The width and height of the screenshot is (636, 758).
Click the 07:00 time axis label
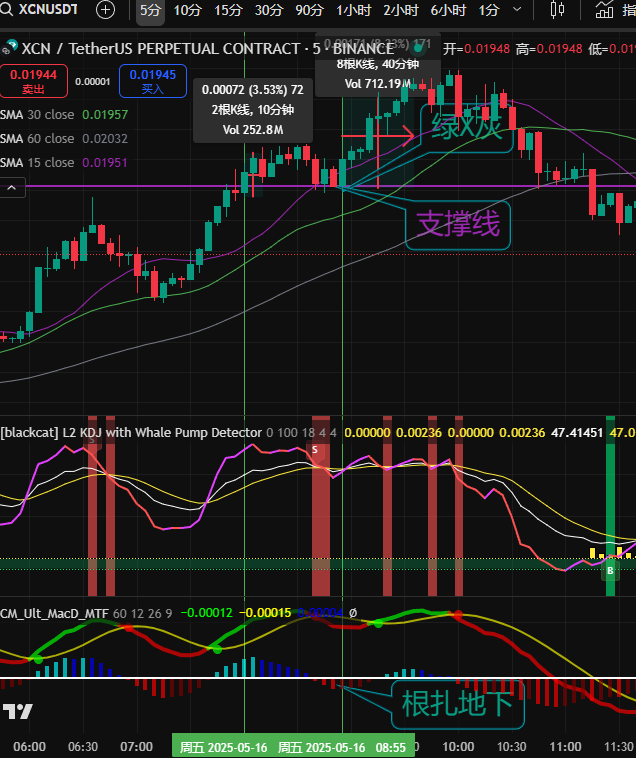point(137,747)
